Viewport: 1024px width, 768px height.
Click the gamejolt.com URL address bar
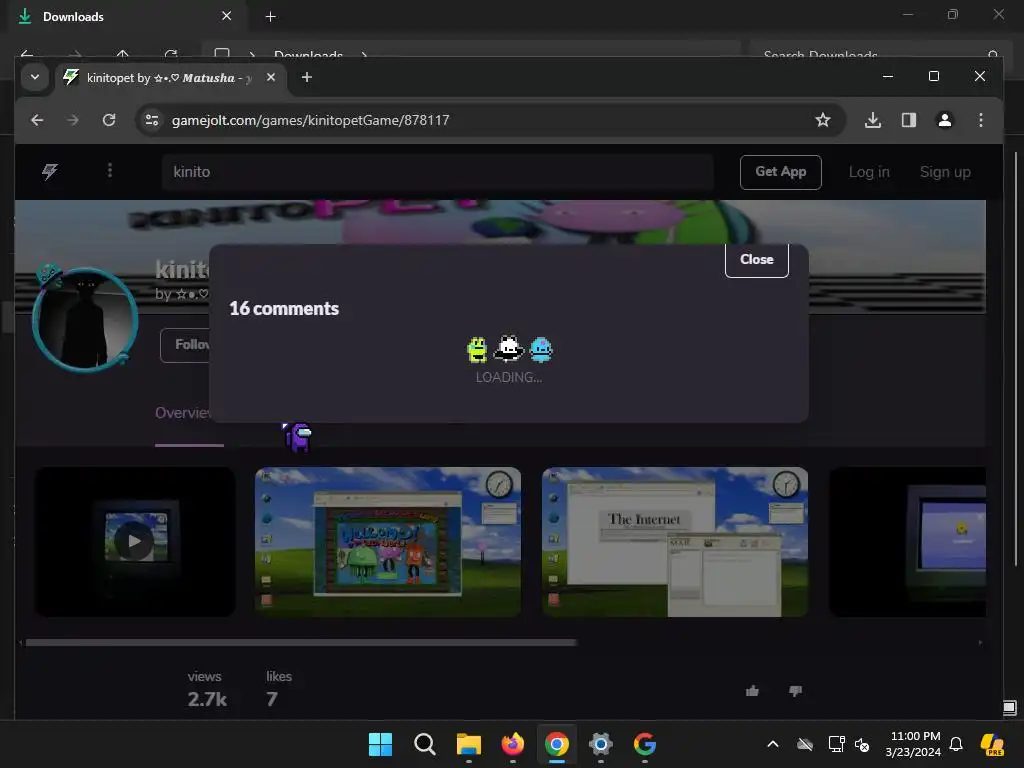tap(490, 120)
